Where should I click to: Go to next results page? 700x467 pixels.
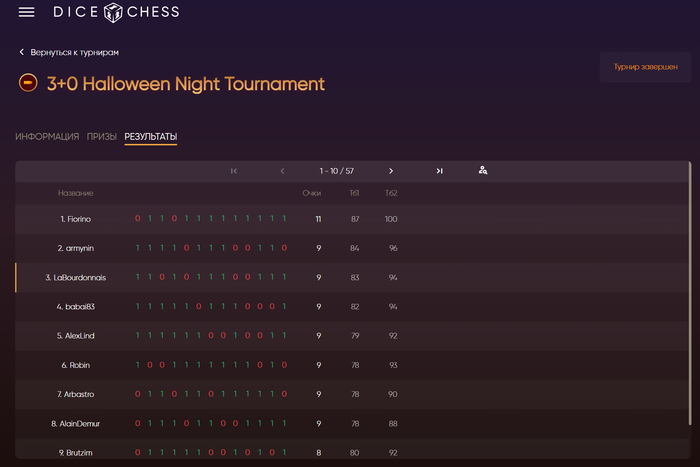click(391, 171)
